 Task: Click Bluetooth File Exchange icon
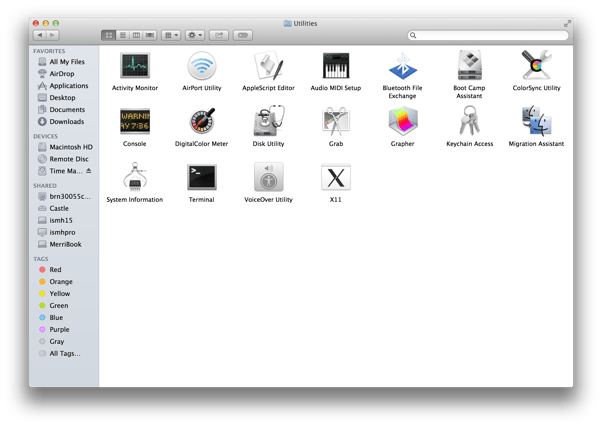pyautogui.click(x=402, y=66)
